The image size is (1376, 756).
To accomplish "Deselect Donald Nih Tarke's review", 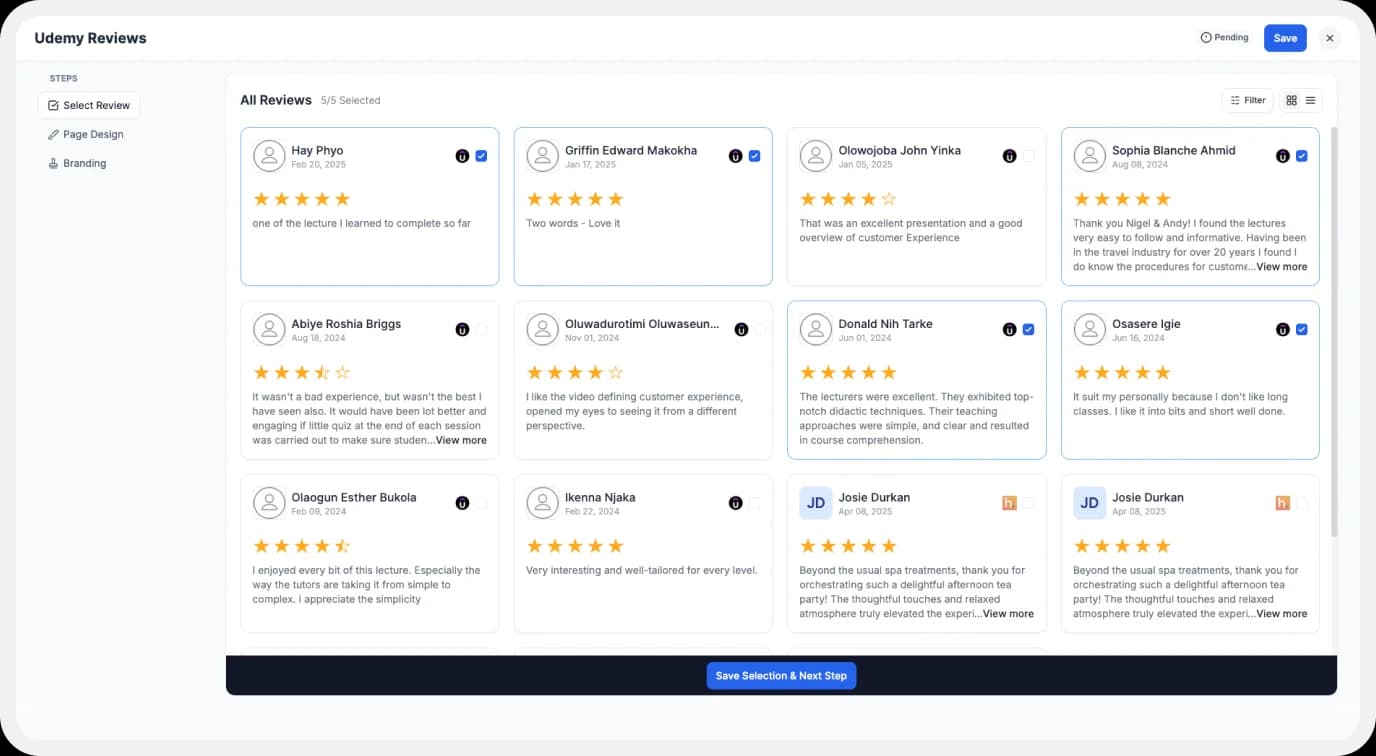I will (x=1028, y=329).
